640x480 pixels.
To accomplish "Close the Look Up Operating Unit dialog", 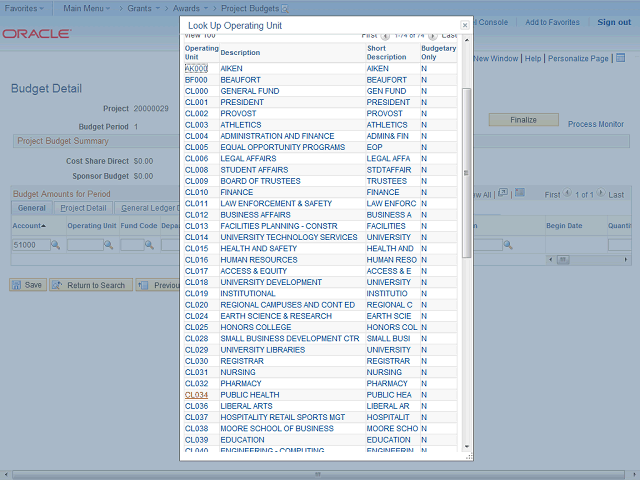I will click(464, 25).
